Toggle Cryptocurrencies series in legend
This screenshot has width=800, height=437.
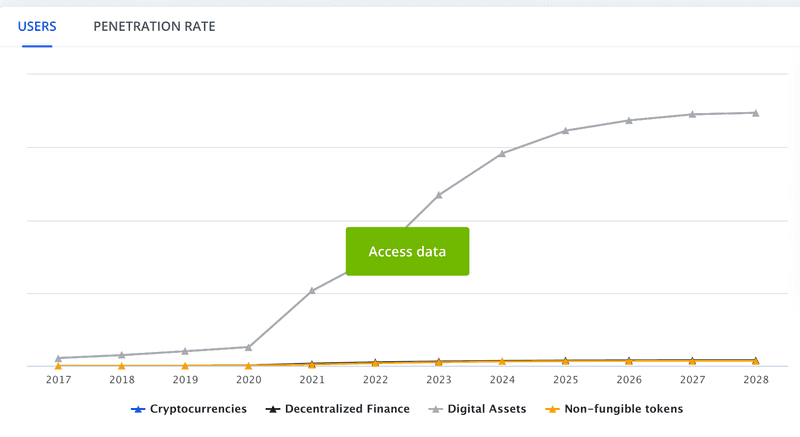pyautogui.click(x=189, y=409)
